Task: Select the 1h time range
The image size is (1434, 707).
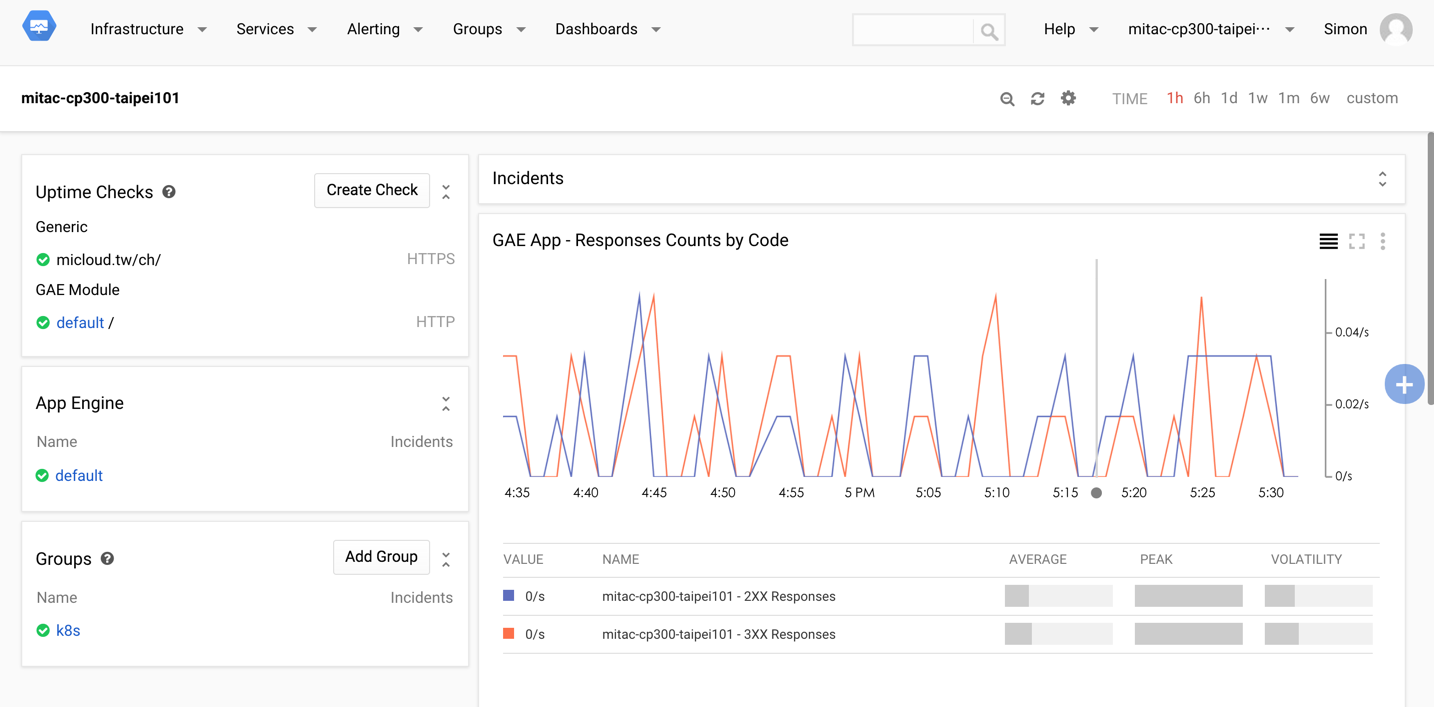Action: coord(1175,98)
